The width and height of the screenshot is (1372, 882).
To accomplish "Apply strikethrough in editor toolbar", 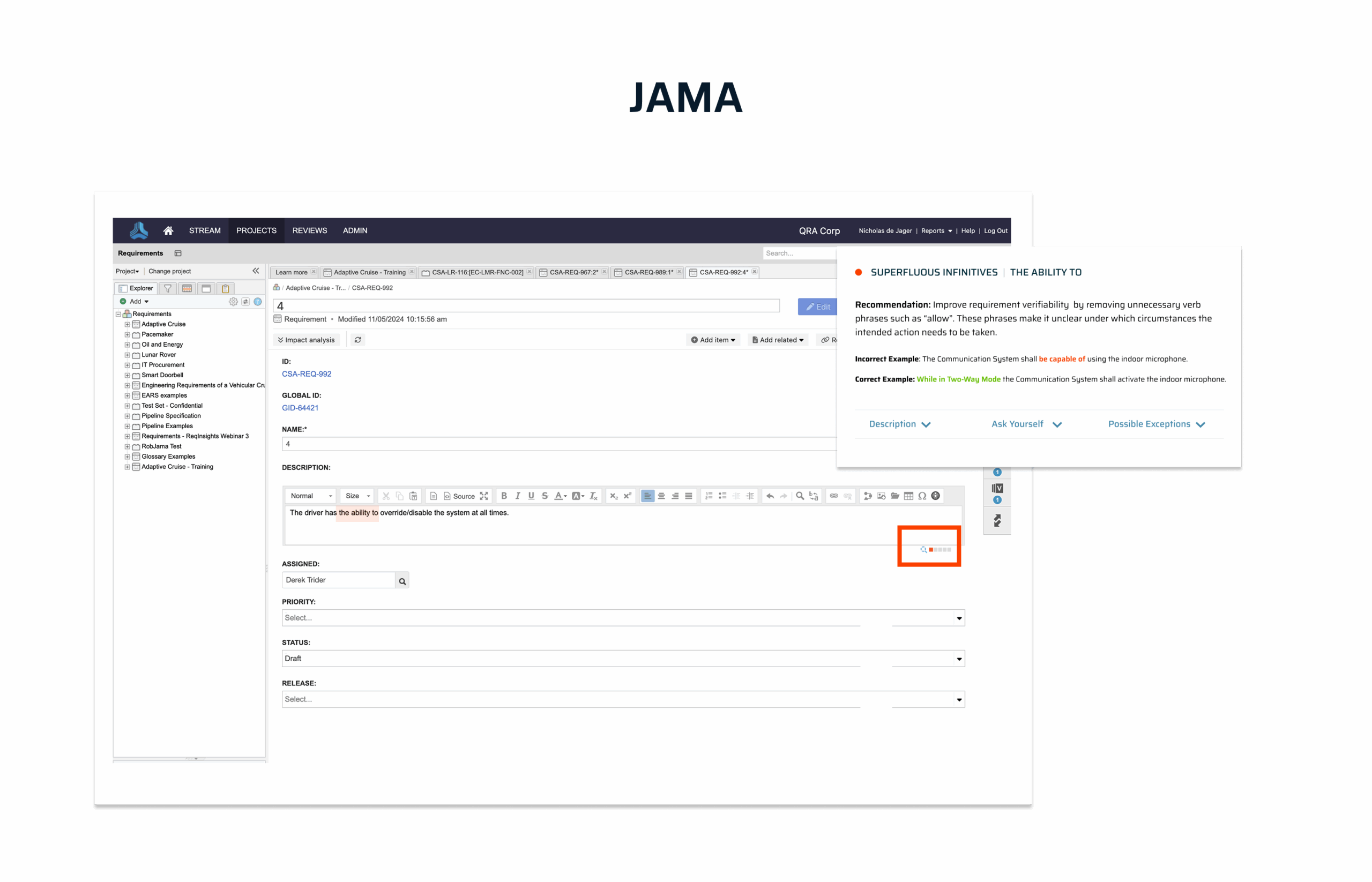I will (x=545, y=496).
